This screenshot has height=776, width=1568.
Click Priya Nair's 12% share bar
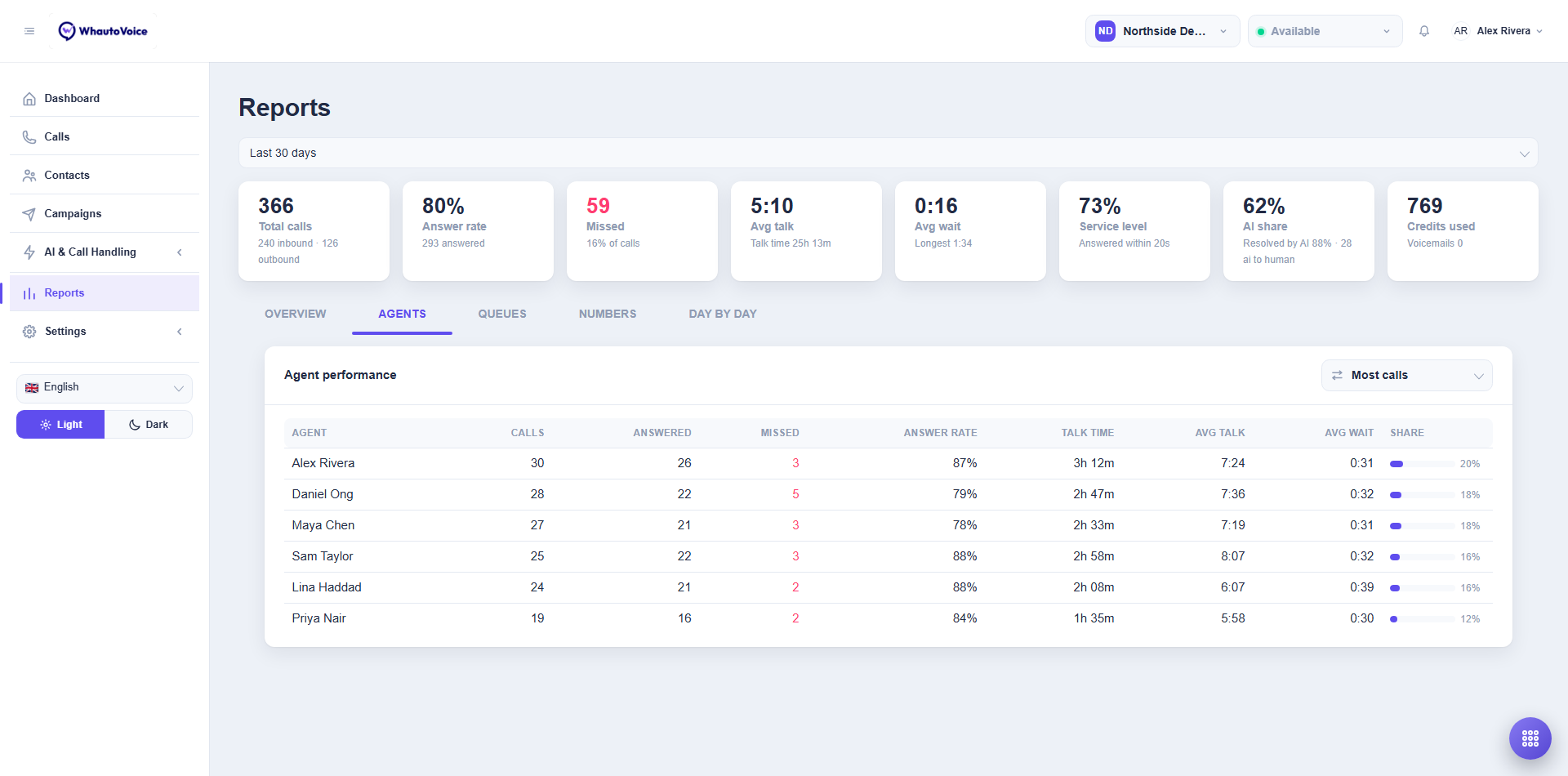pyautogui.click(x=1422, y=619)
